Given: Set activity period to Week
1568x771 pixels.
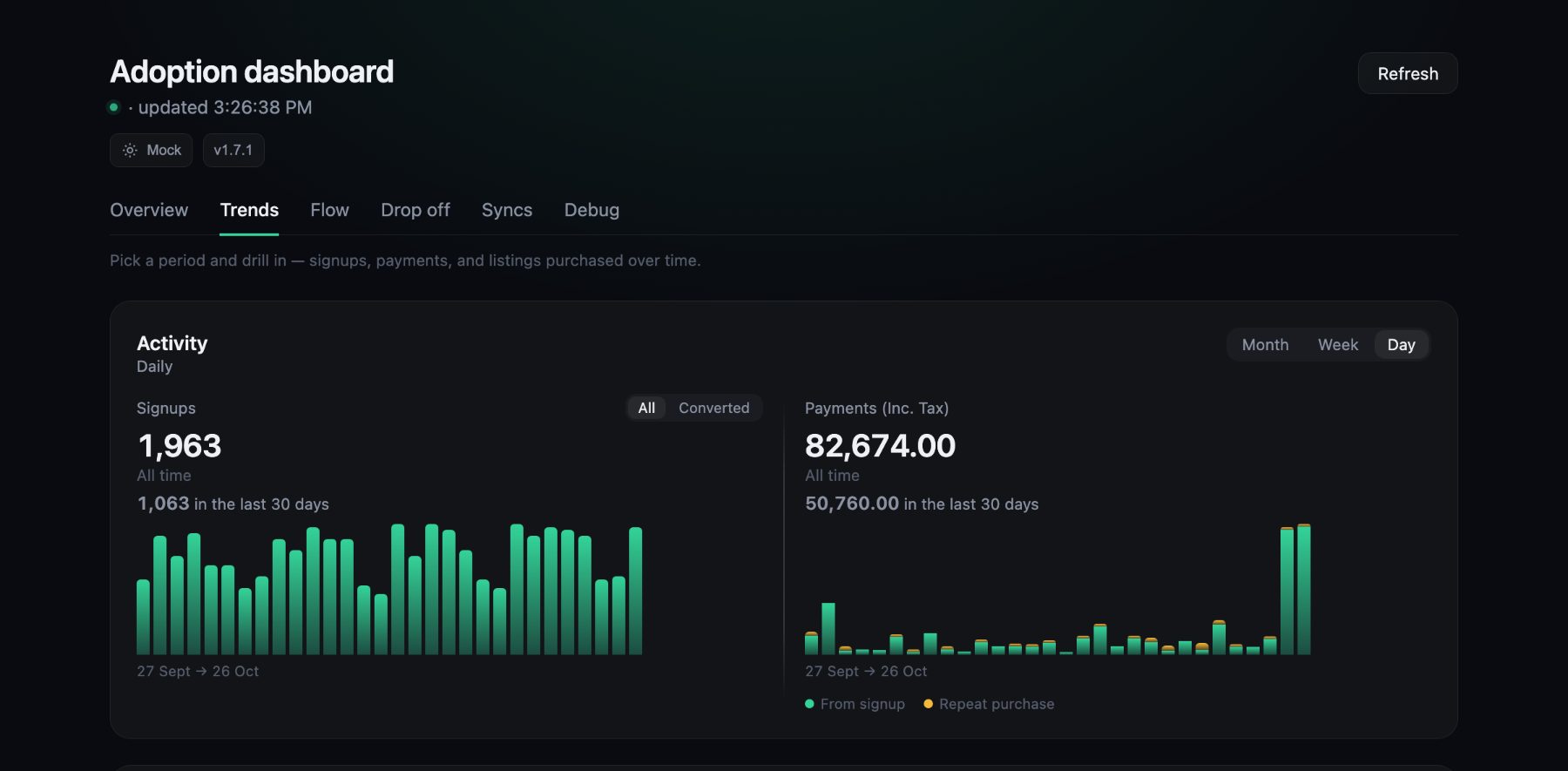Looking at the screenshot, I should pos(1338,344).
